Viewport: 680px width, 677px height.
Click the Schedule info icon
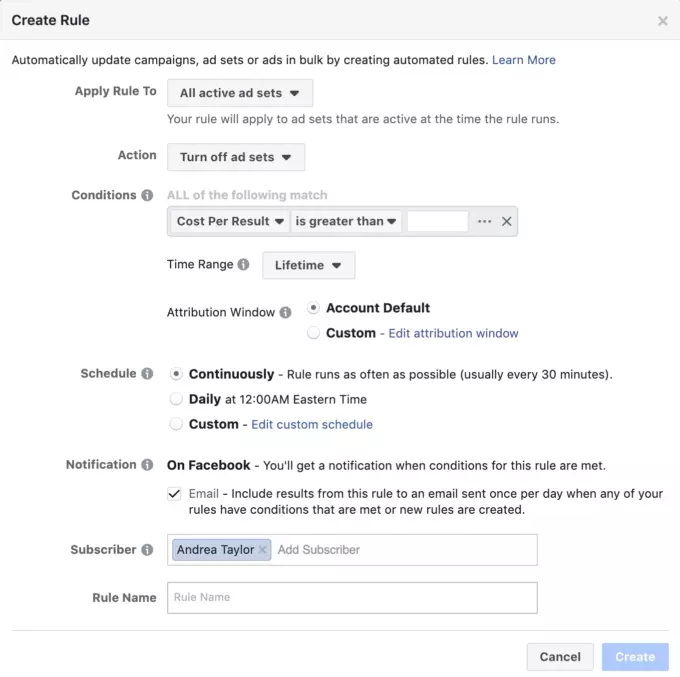point(148,374)
